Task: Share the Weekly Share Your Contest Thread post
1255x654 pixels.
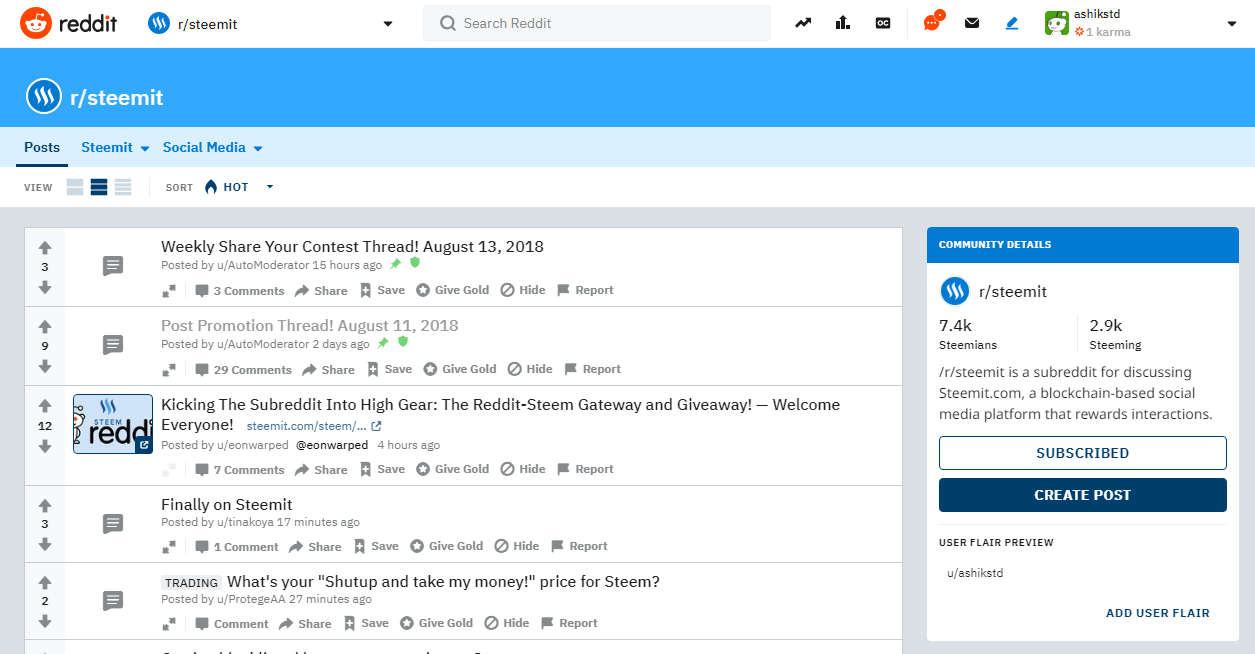Action: 321,291
